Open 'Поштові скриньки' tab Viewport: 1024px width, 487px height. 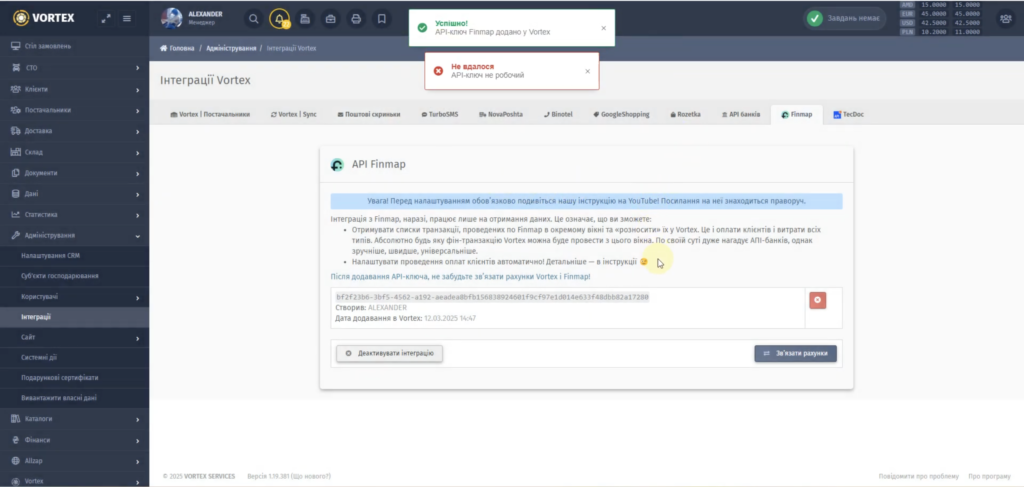pyautogui.click(x=368, y=114)
